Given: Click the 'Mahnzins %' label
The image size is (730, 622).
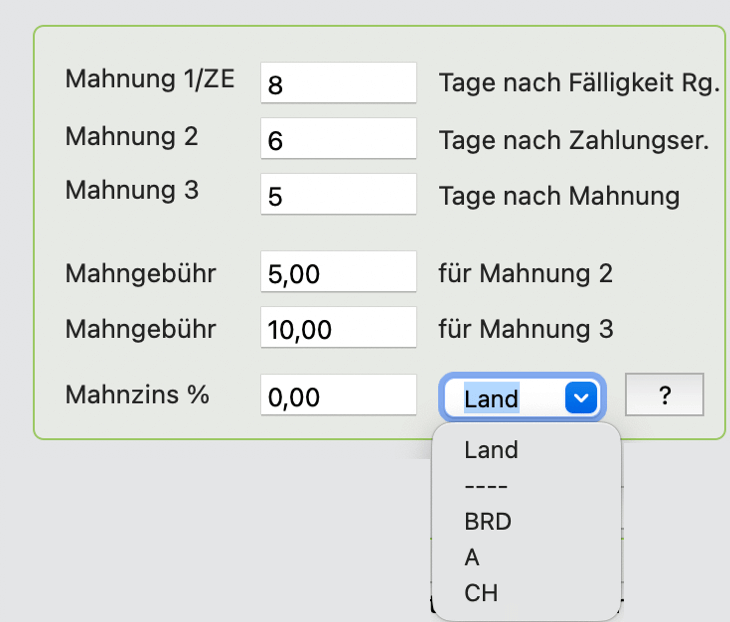Looking at the screenshot, I should click(137, 394).
